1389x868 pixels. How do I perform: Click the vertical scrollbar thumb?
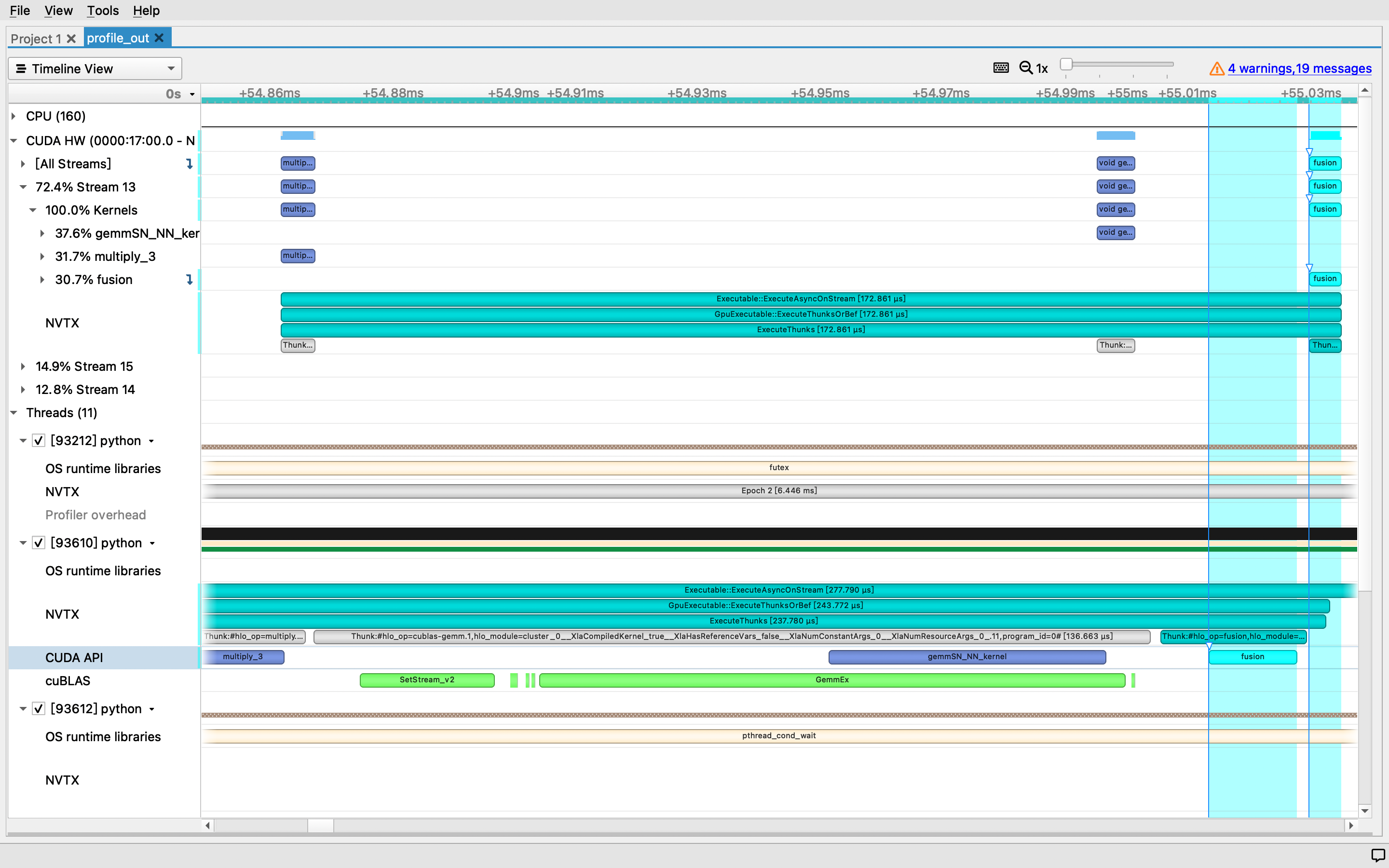coord(1365,344)
